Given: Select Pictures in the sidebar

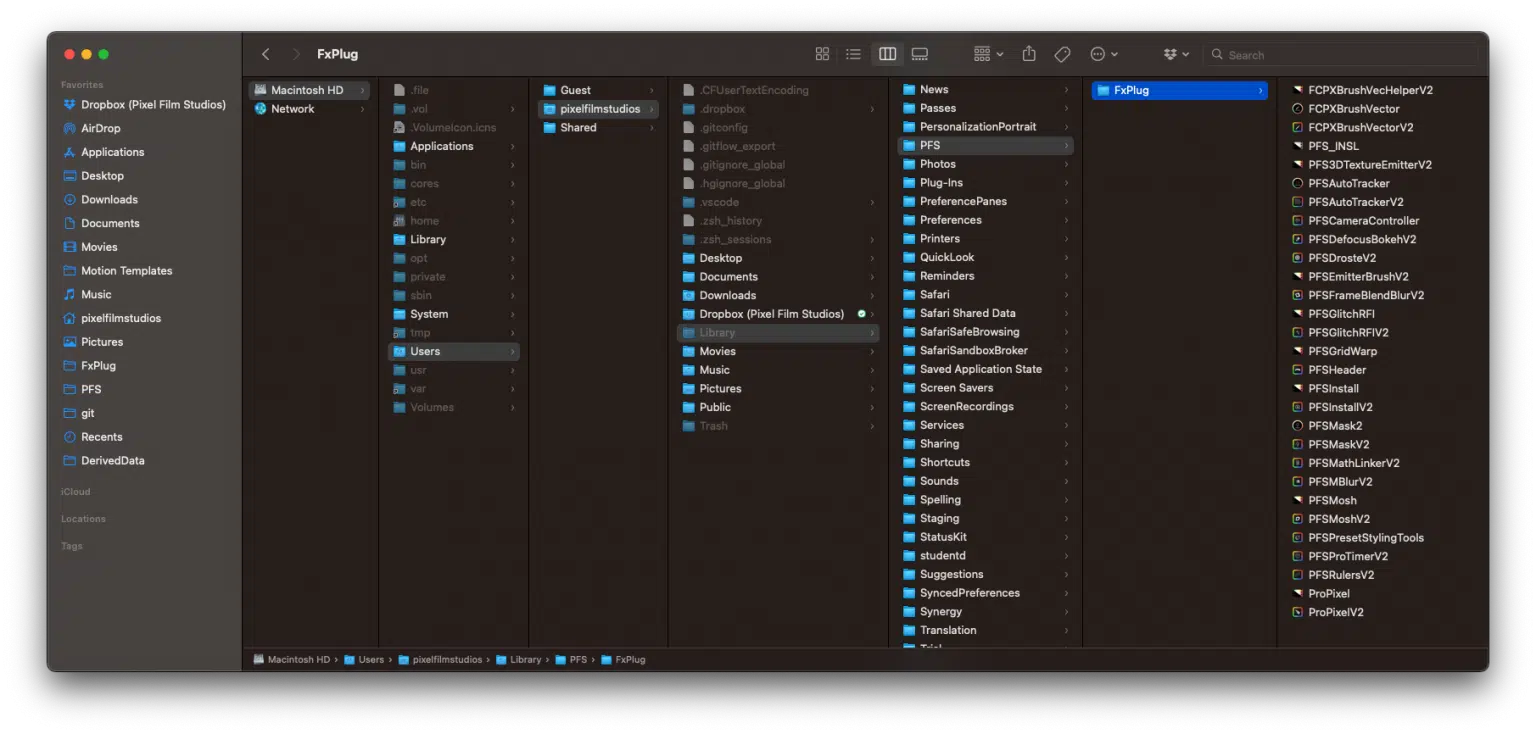Looking at the screenshot, I should [93, 342].
